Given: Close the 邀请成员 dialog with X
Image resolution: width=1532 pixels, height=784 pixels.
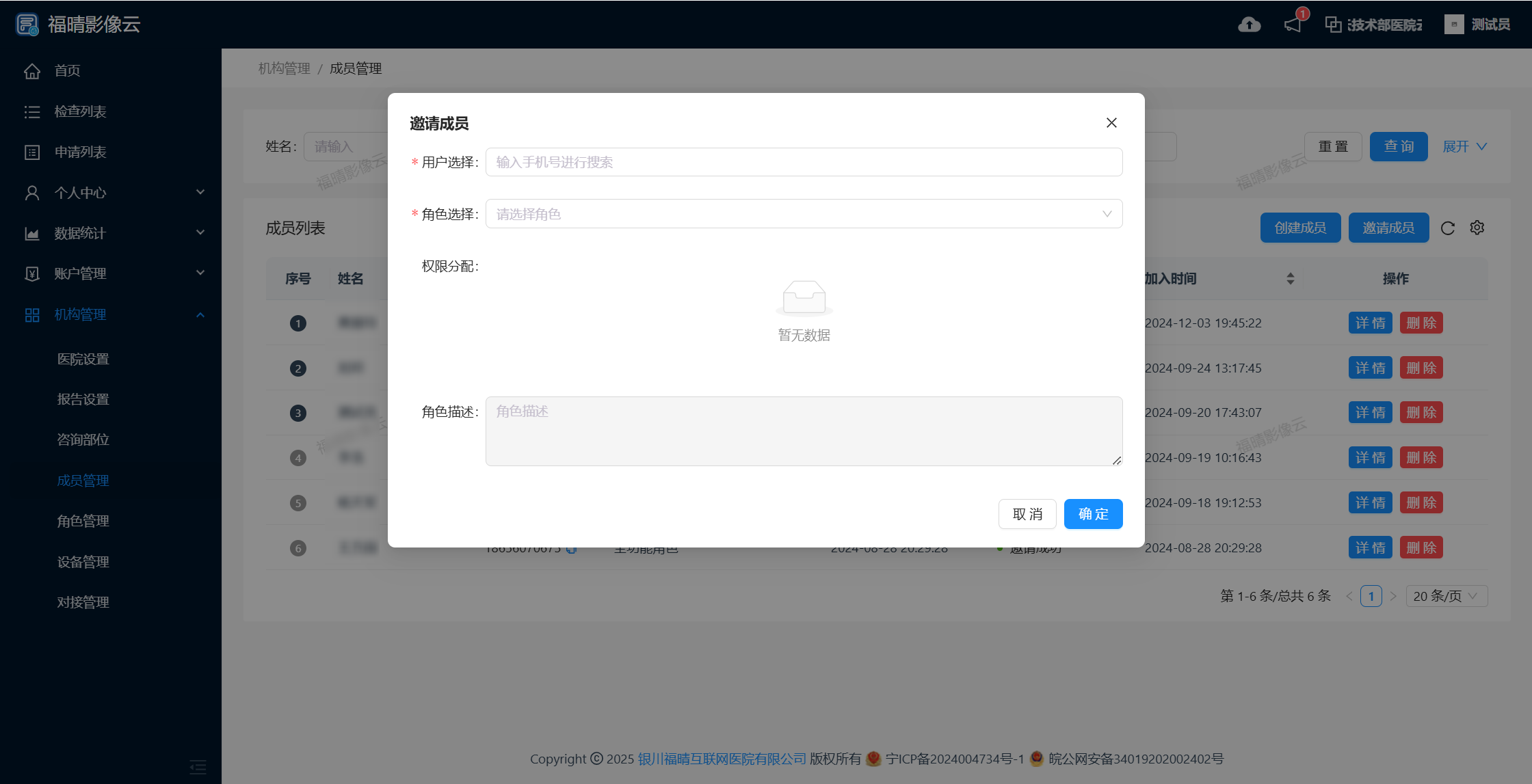Looking at the screenshot, I should pos(1111,123).
